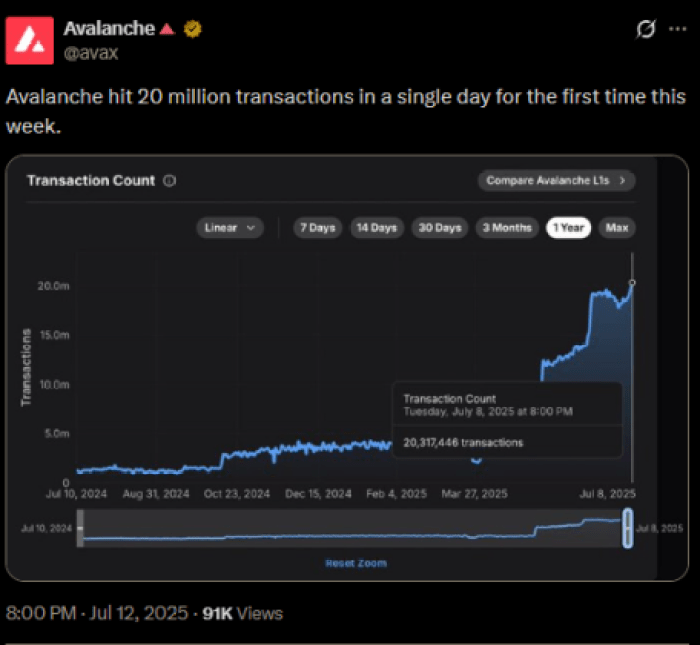Click the Reset Zoom link
Screen dimensions: 700x645
356,563
